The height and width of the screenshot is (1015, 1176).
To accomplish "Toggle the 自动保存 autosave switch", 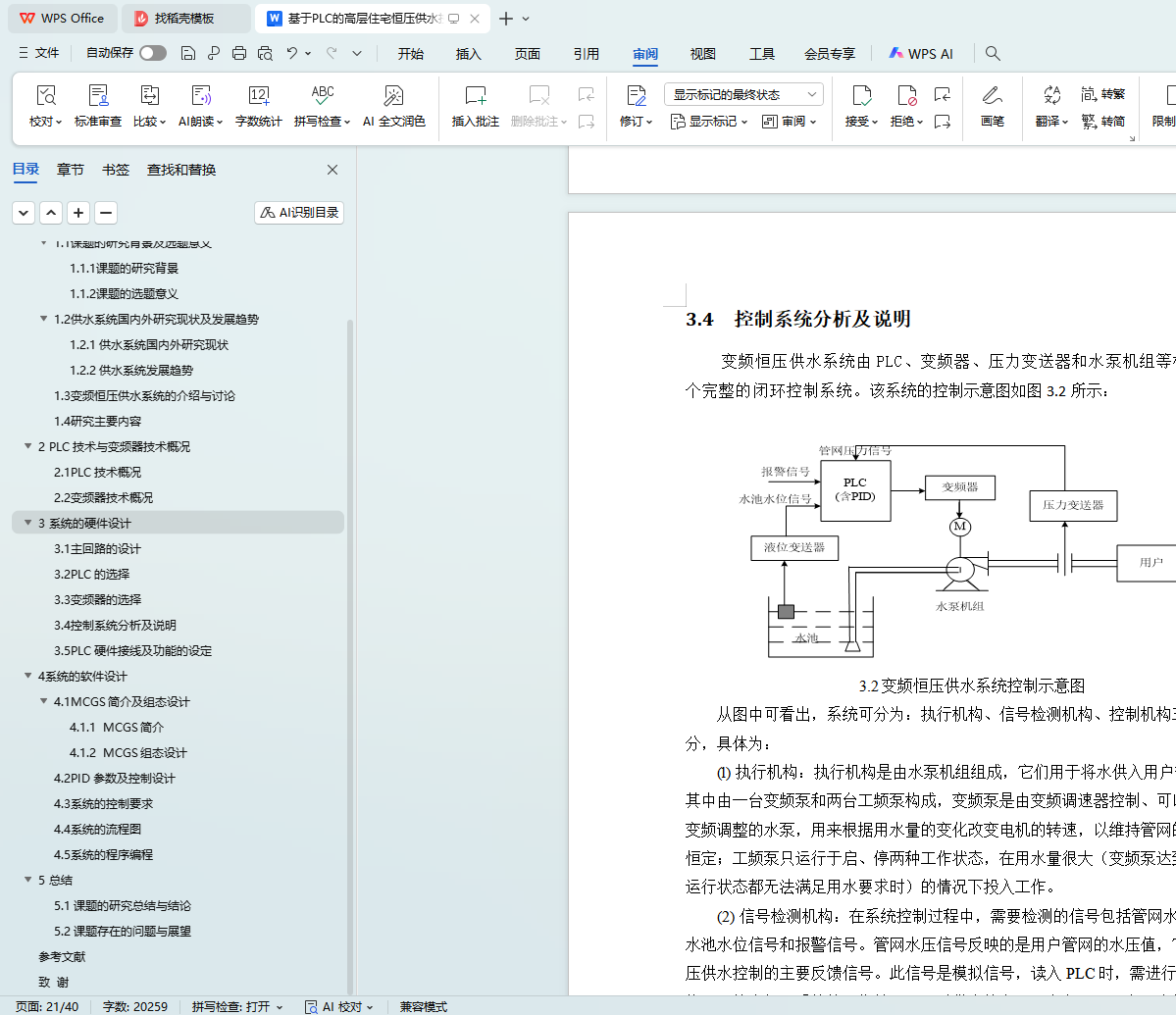I will (152, 53).
